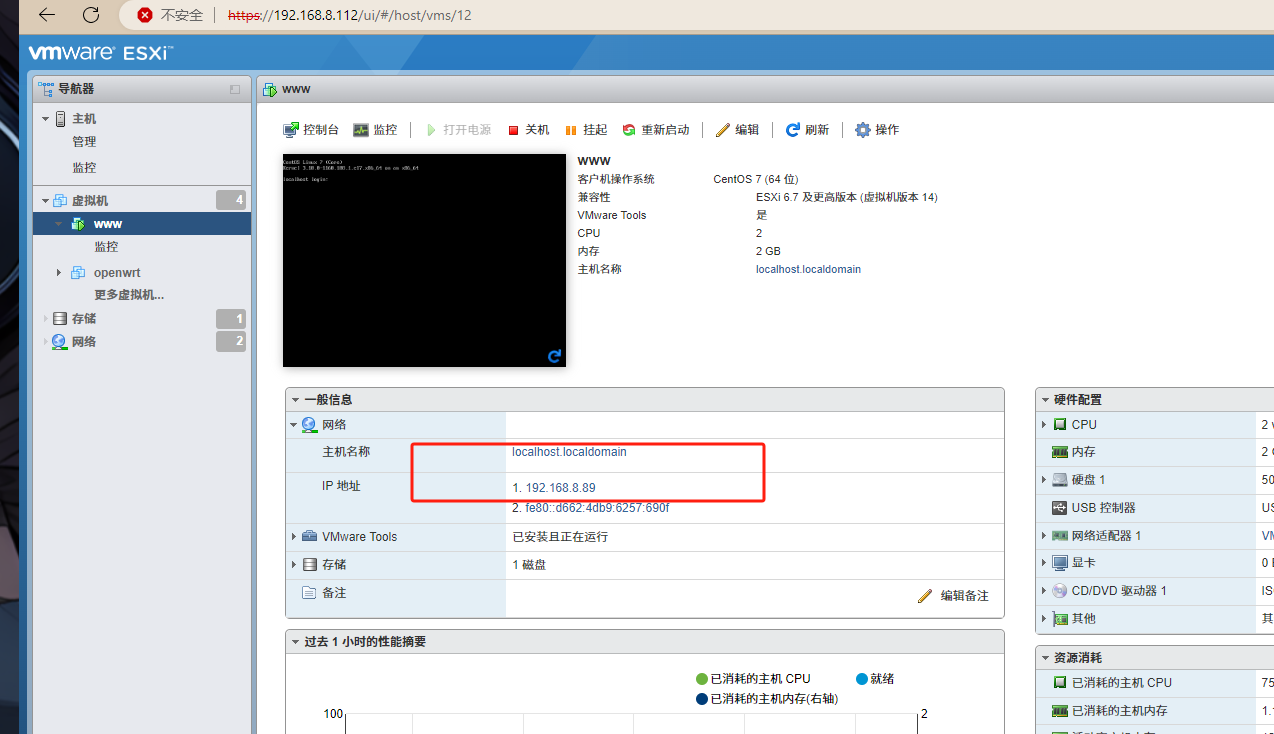Restart the VM via 重新启动
Viewport: 1274px width, 734px height.
tap(656, 130)
